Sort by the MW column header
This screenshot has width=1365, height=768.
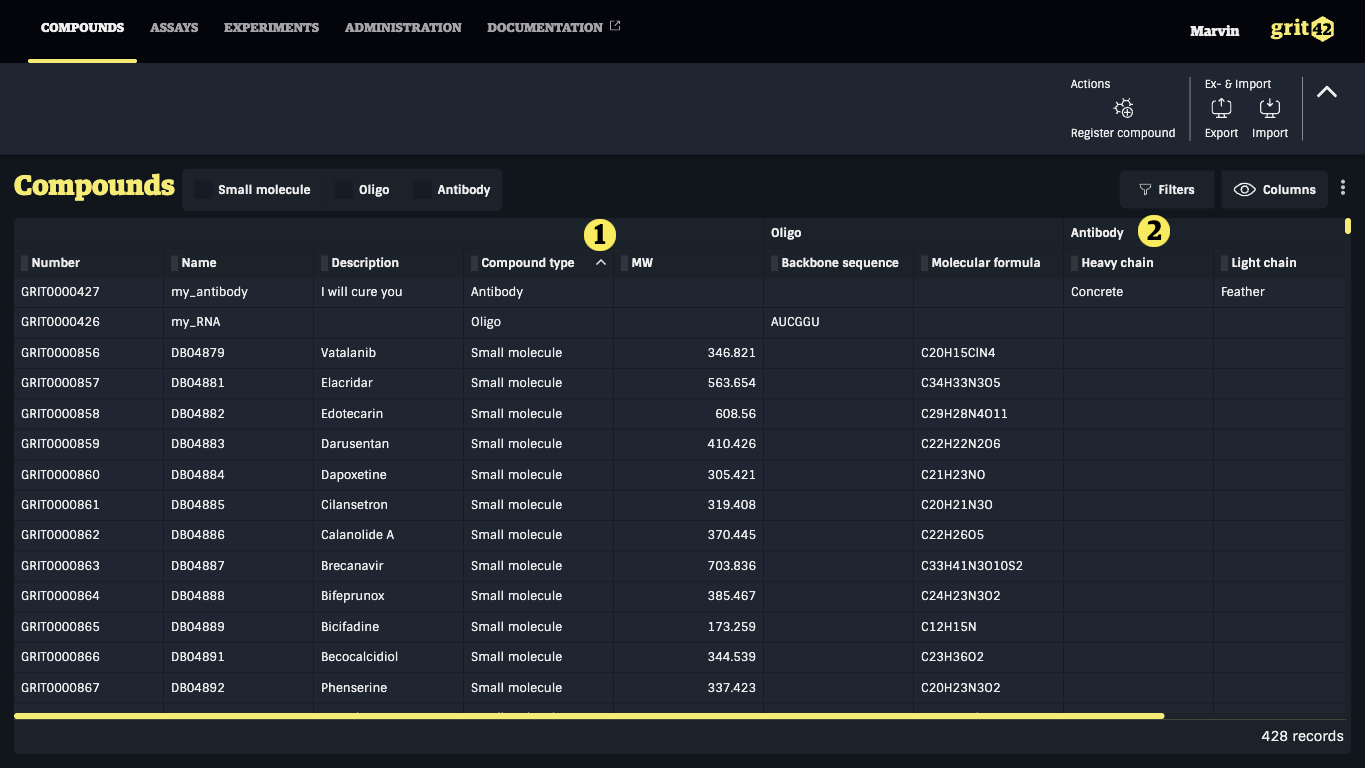(x=642, y=263)
